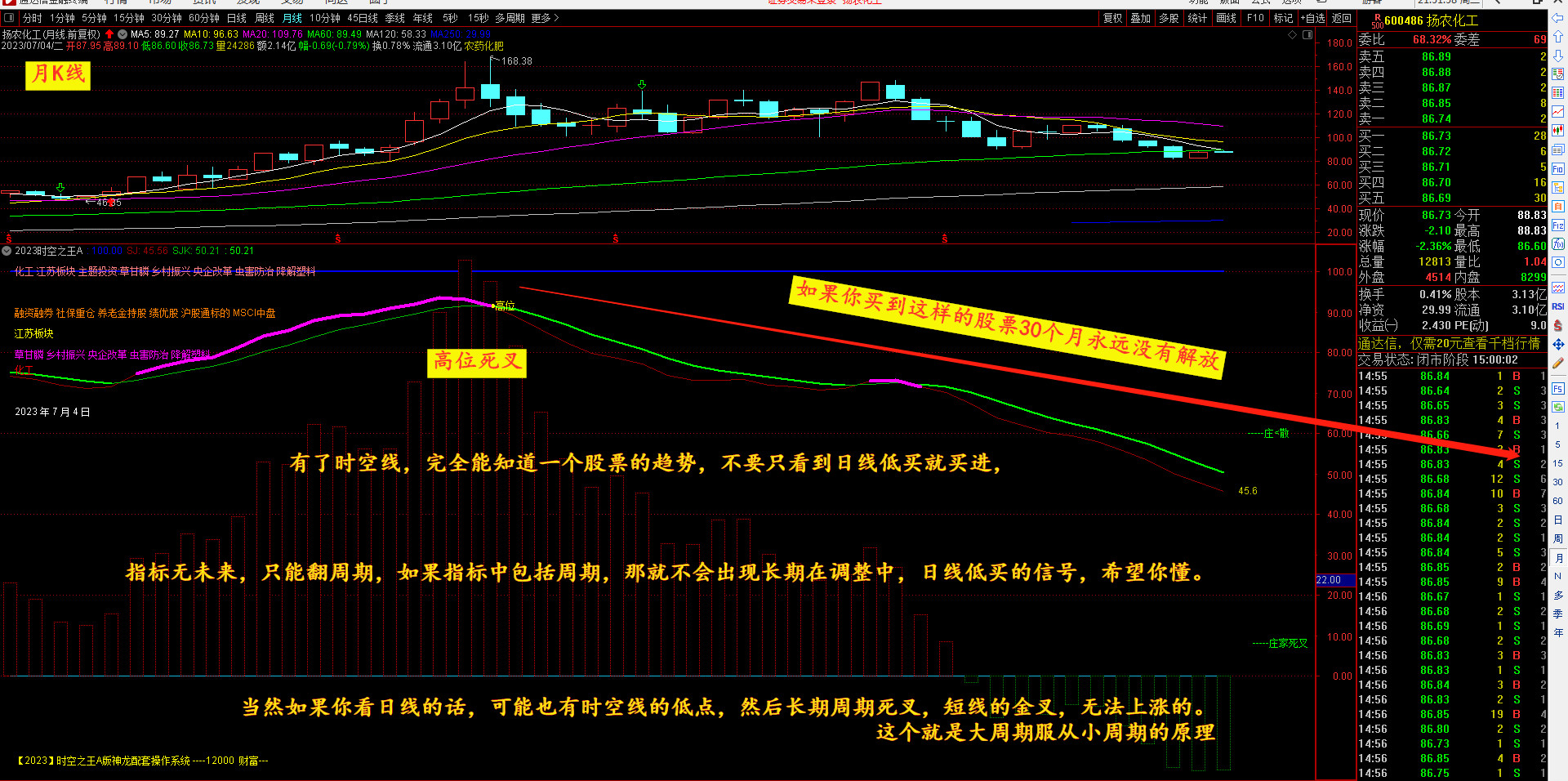Switch to 分时 intraday tab
This screenshot has width=1568, height=781.
point(32,18)
